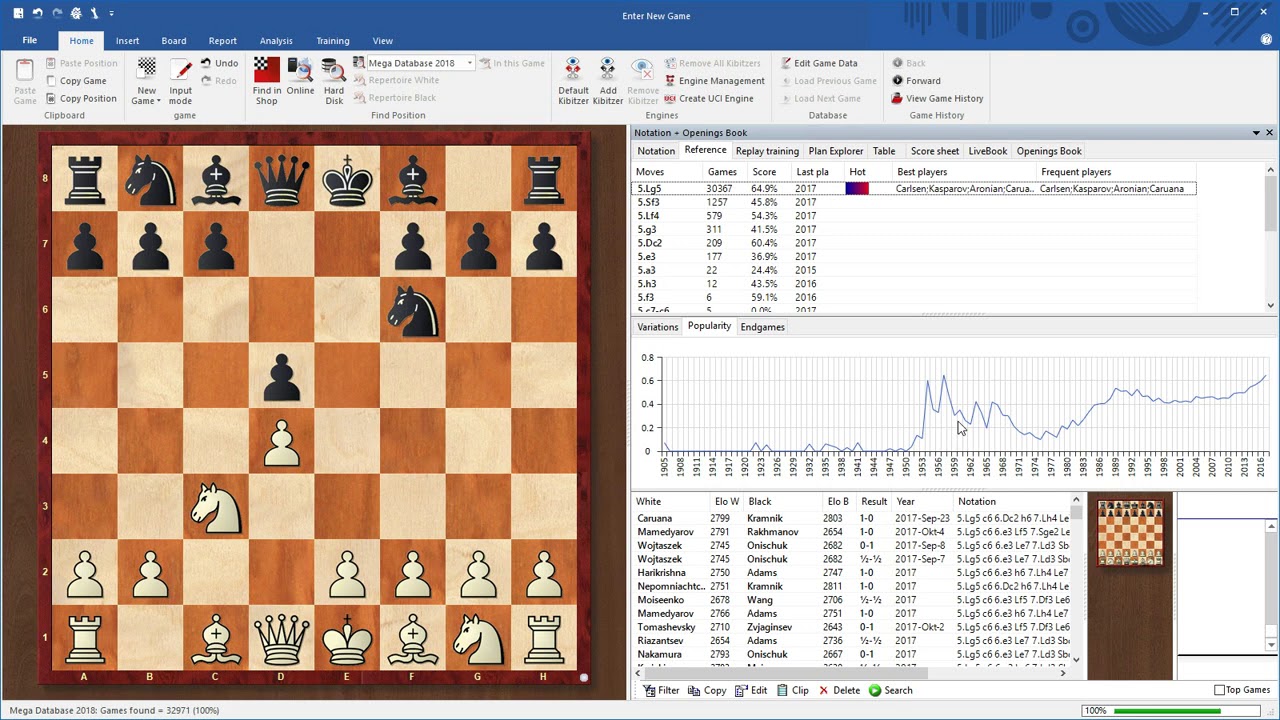Viewport: 1280px width, 720px height.
Task: Select the 5.Lf4 move row
Action: [x=914, y=216]
